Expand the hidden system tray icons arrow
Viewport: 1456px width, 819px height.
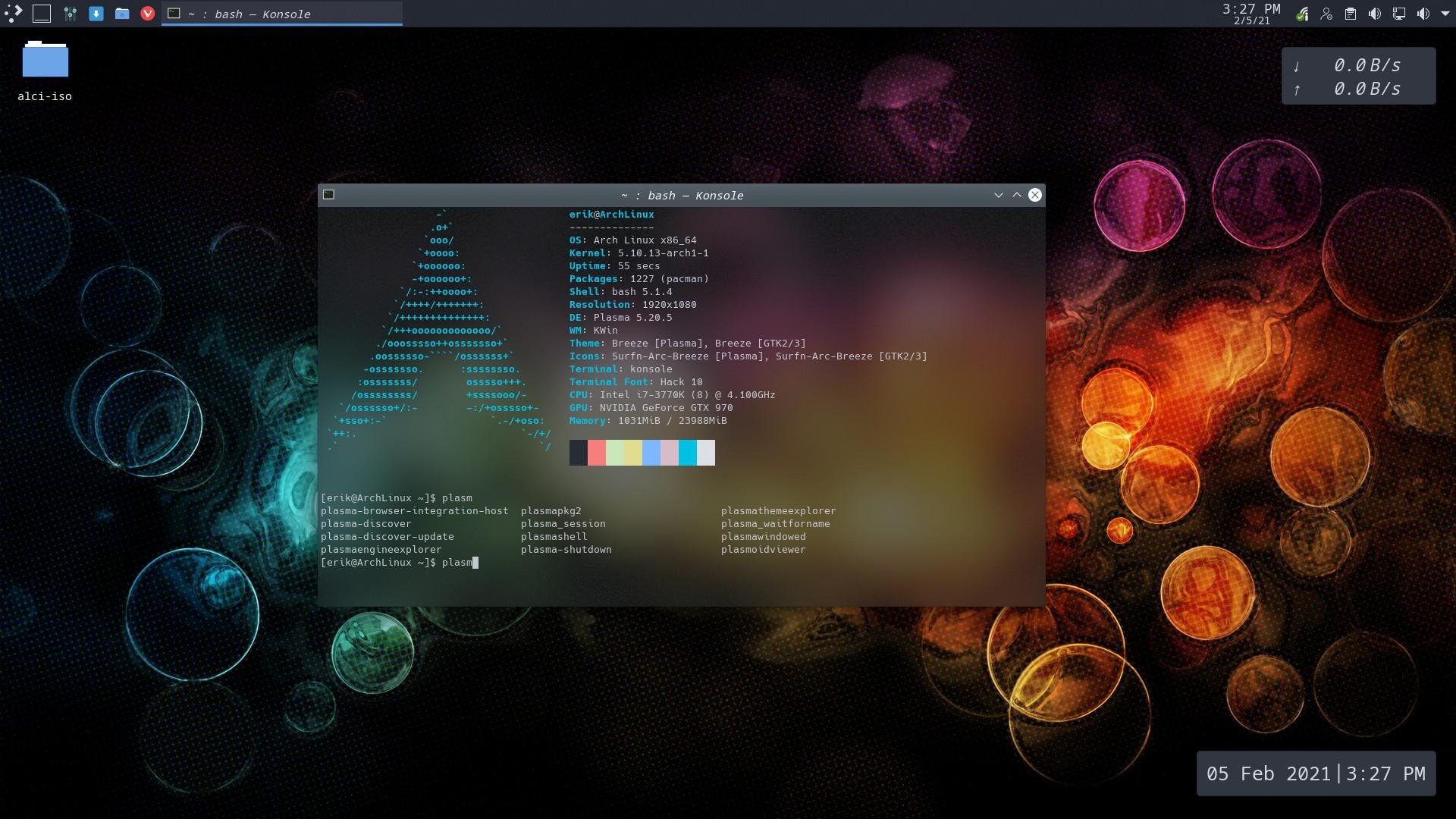(1445, 14)
